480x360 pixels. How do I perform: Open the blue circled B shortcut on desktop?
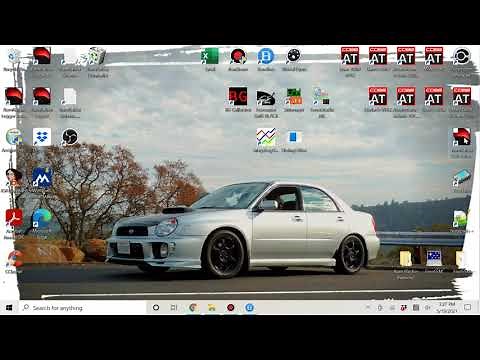tap(266, 57)
